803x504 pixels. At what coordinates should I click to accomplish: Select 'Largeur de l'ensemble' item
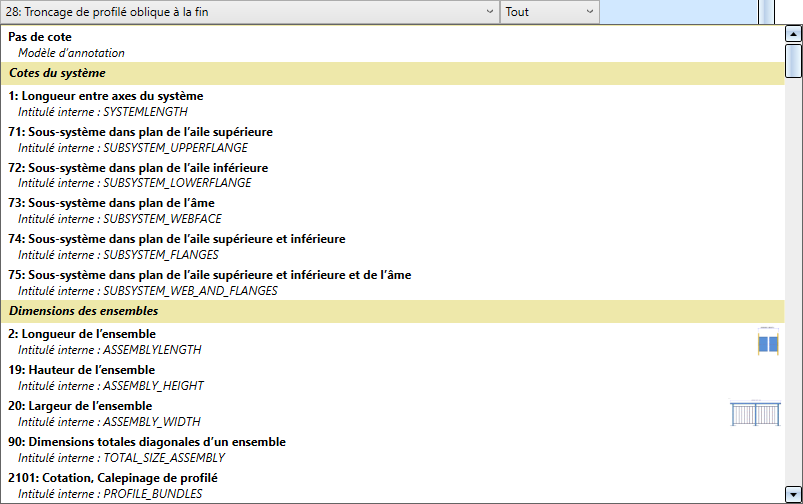pyautogui.click(x=80, y=406)
